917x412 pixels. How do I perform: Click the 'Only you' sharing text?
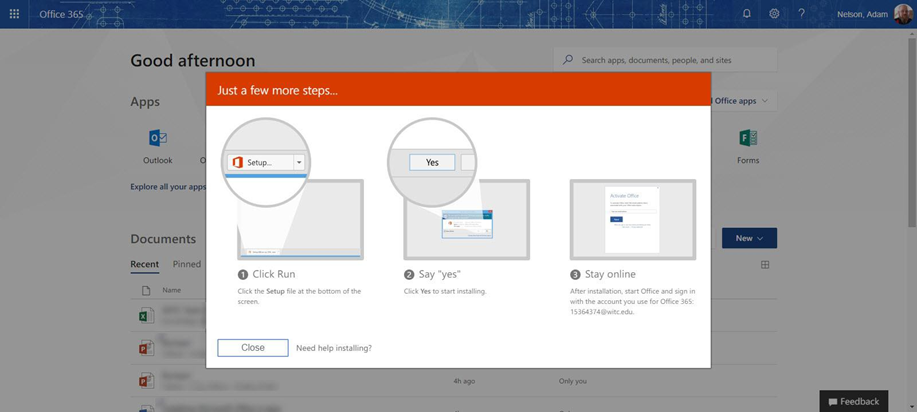(573, 381)
